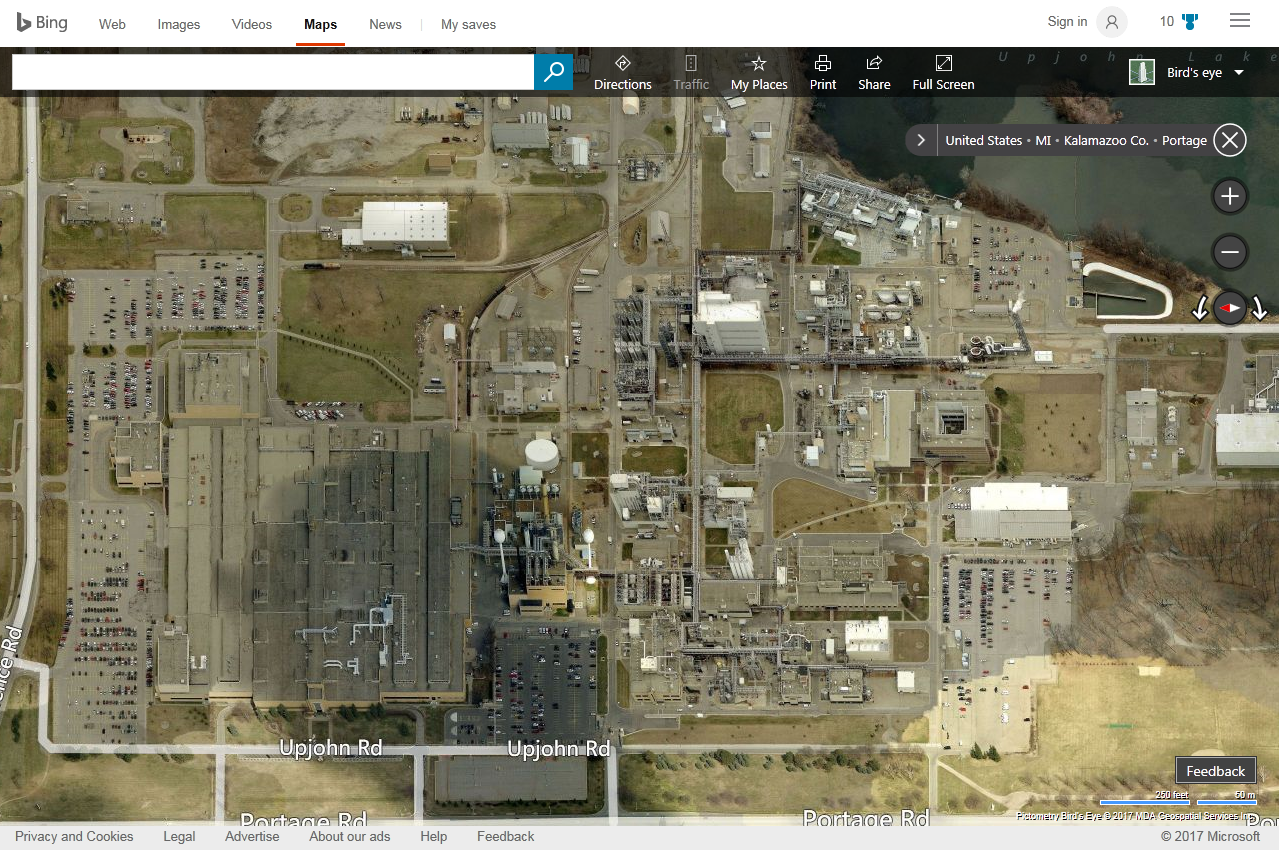1279x850 pixels.
Task: Open the Bird's eye map style dropdown
Action: 1187,72
